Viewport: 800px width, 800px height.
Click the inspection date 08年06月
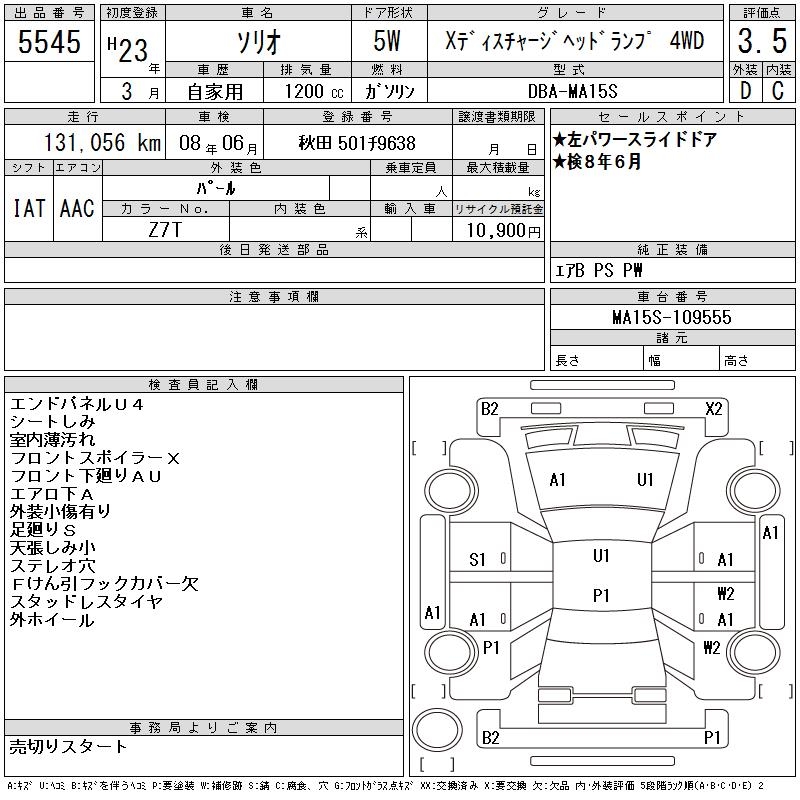click(x=218, y=143)
